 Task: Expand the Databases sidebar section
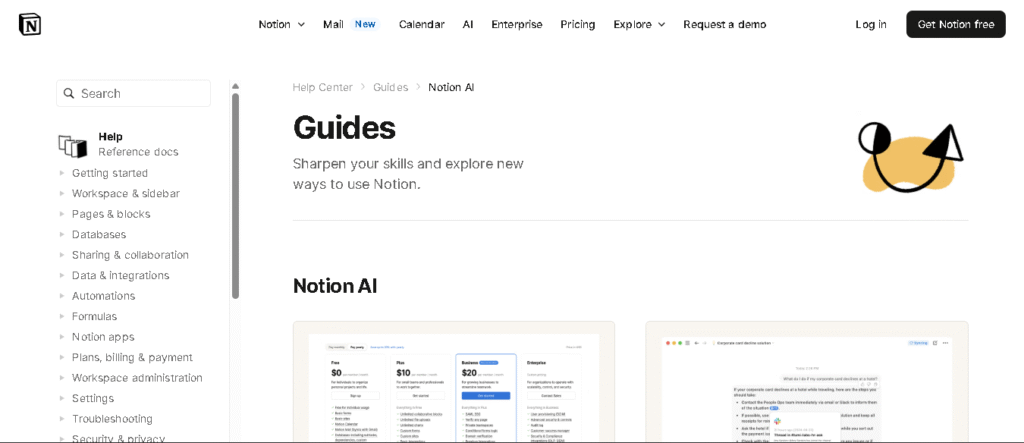(x=98, y=234)
